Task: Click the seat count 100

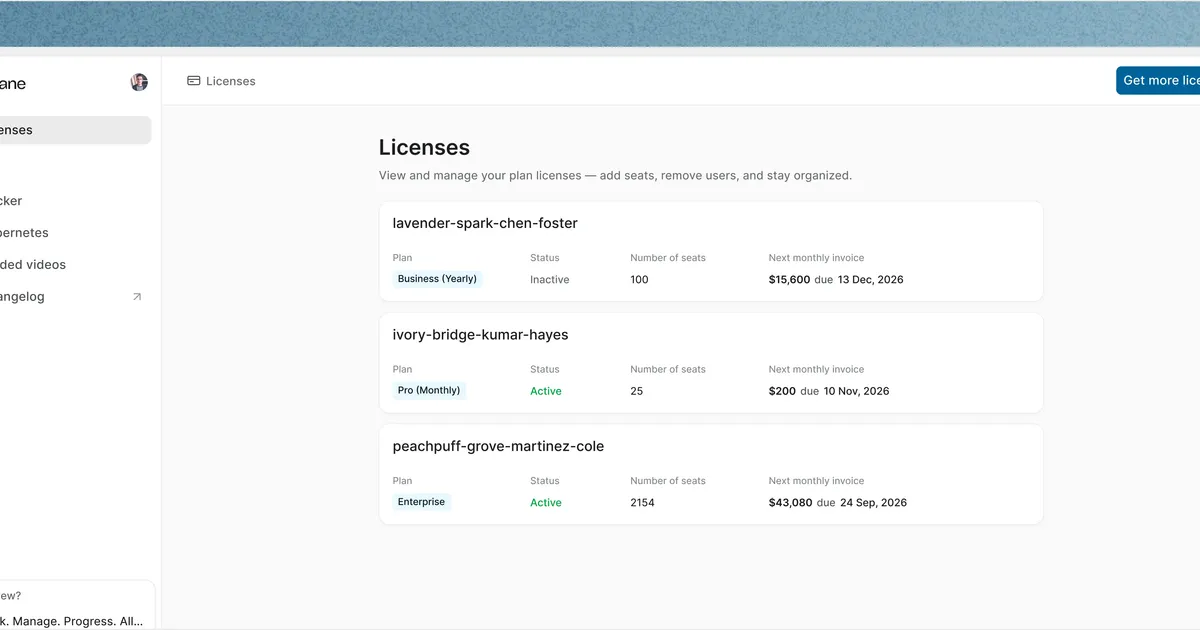Action: coord(639,280)
